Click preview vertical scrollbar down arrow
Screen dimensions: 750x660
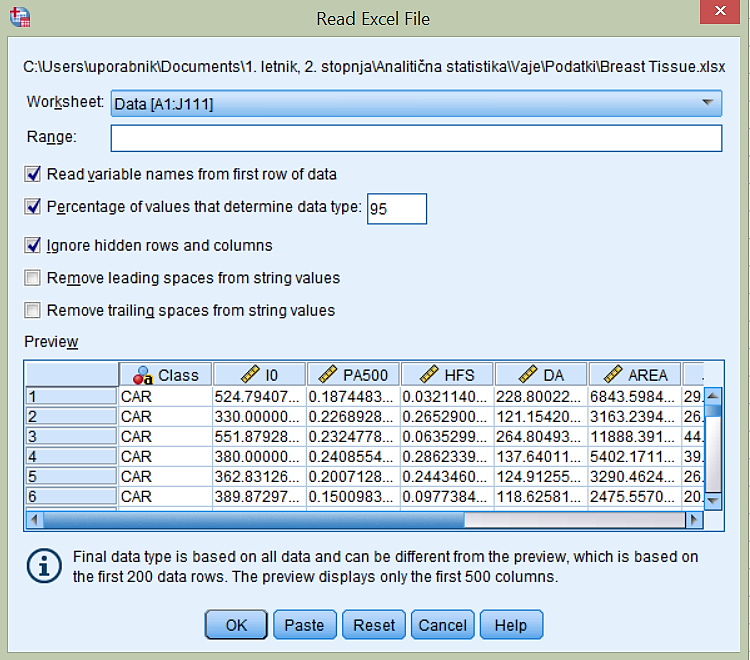click(x=713, y=501)
